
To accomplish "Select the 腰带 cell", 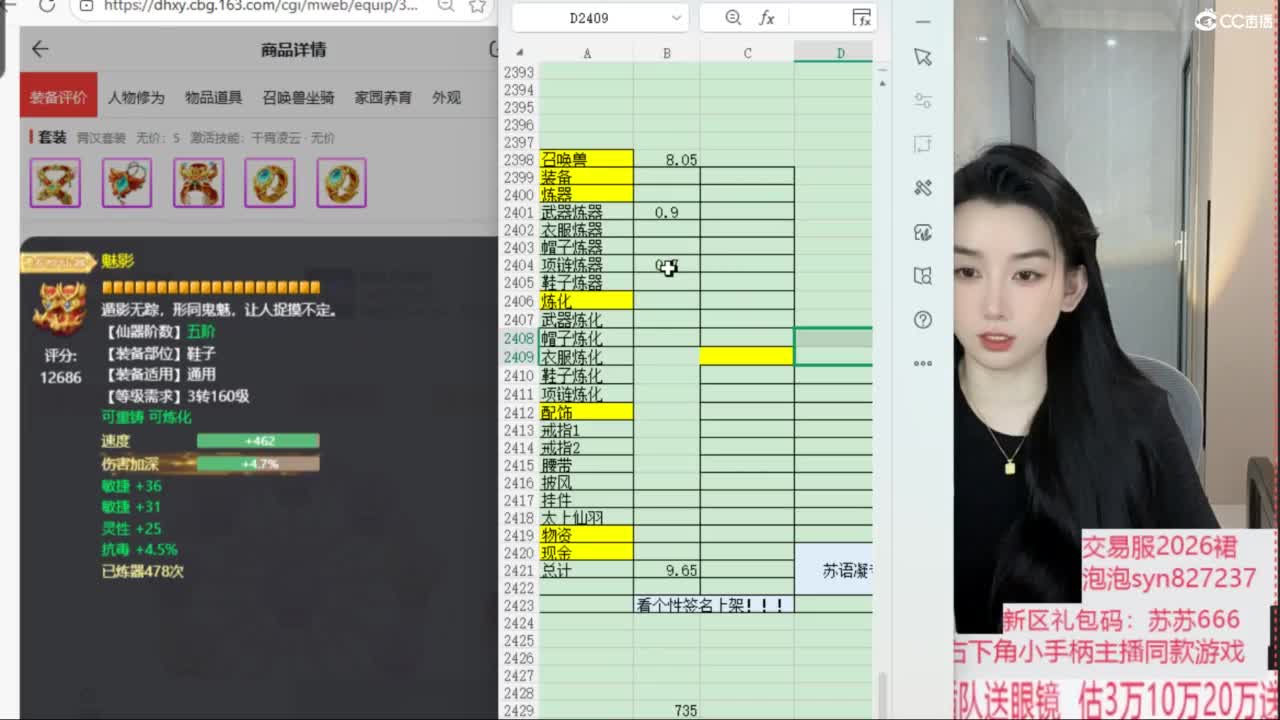I will click(x=587, y=465).
